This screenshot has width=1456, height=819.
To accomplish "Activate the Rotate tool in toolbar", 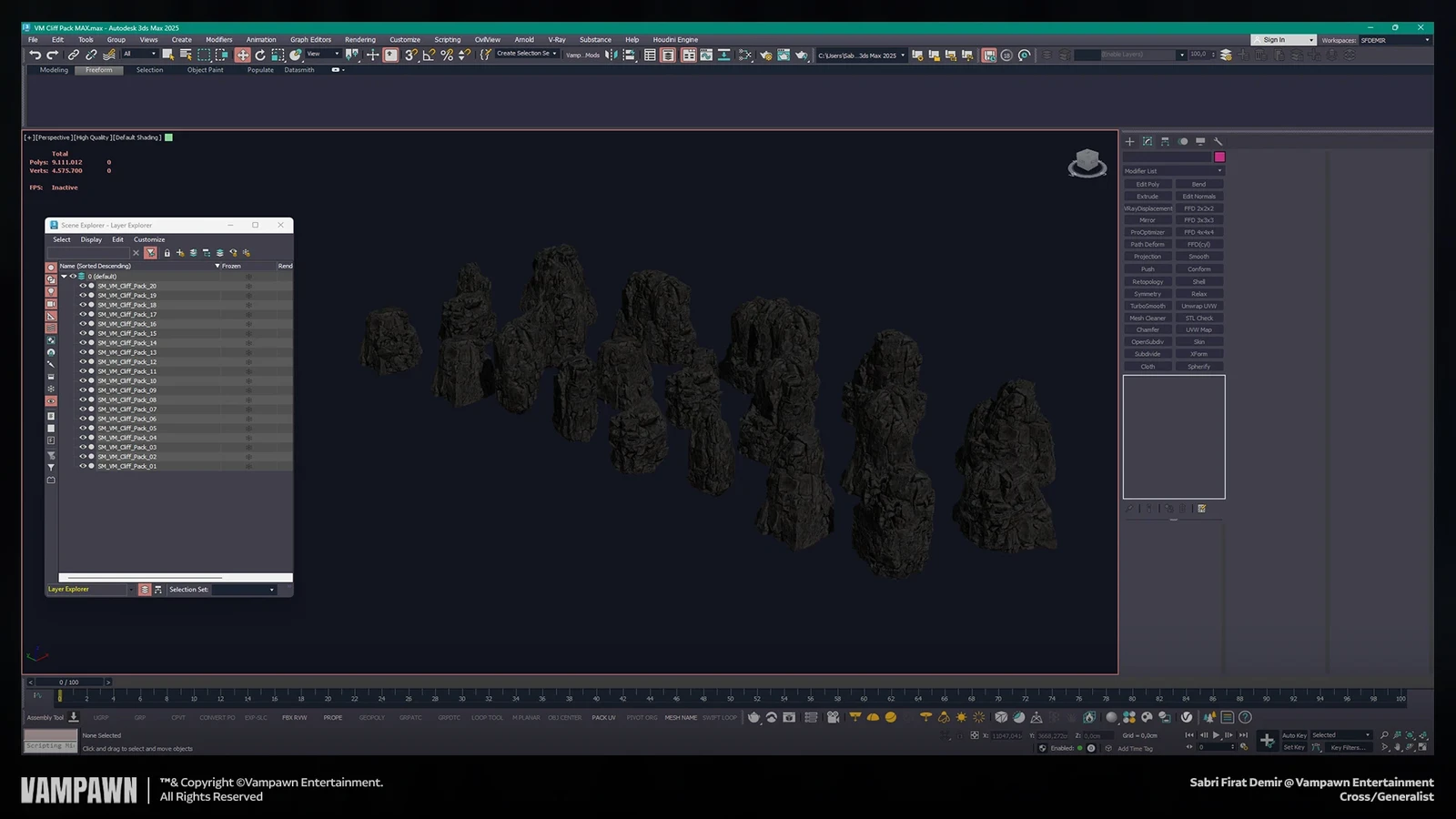I will [x=260, y=56].
